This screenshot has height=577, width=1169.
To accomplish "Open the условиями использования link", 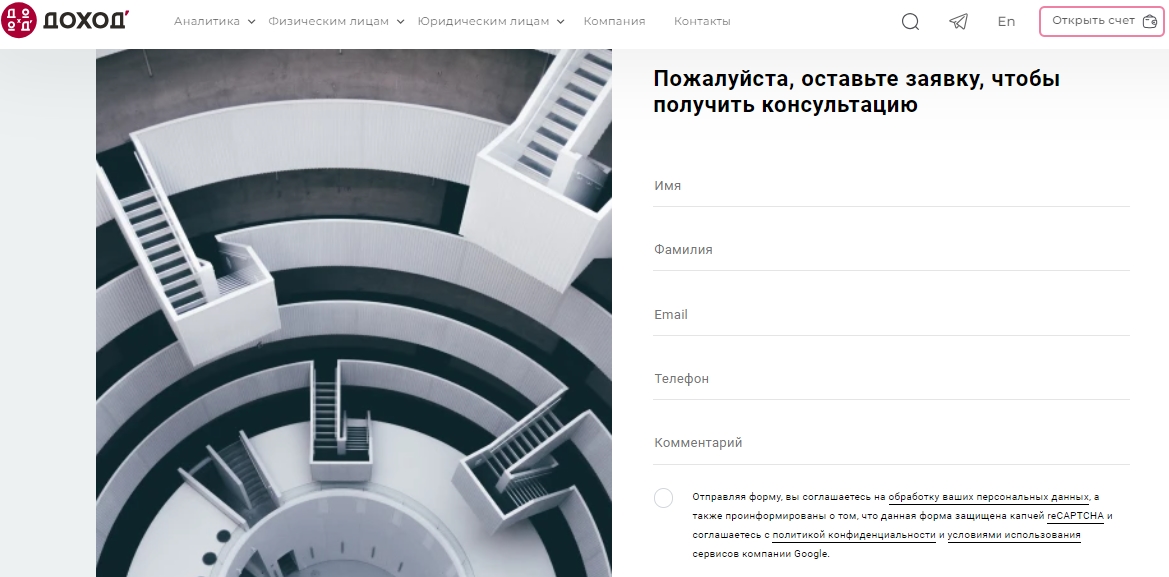I will click(x=1014, y=535).
